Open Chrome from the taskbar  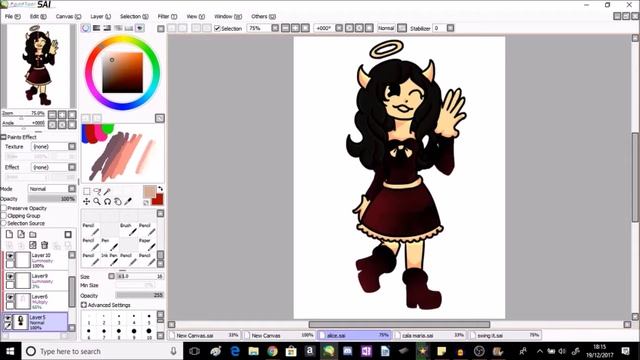click(x=272, y=351)
